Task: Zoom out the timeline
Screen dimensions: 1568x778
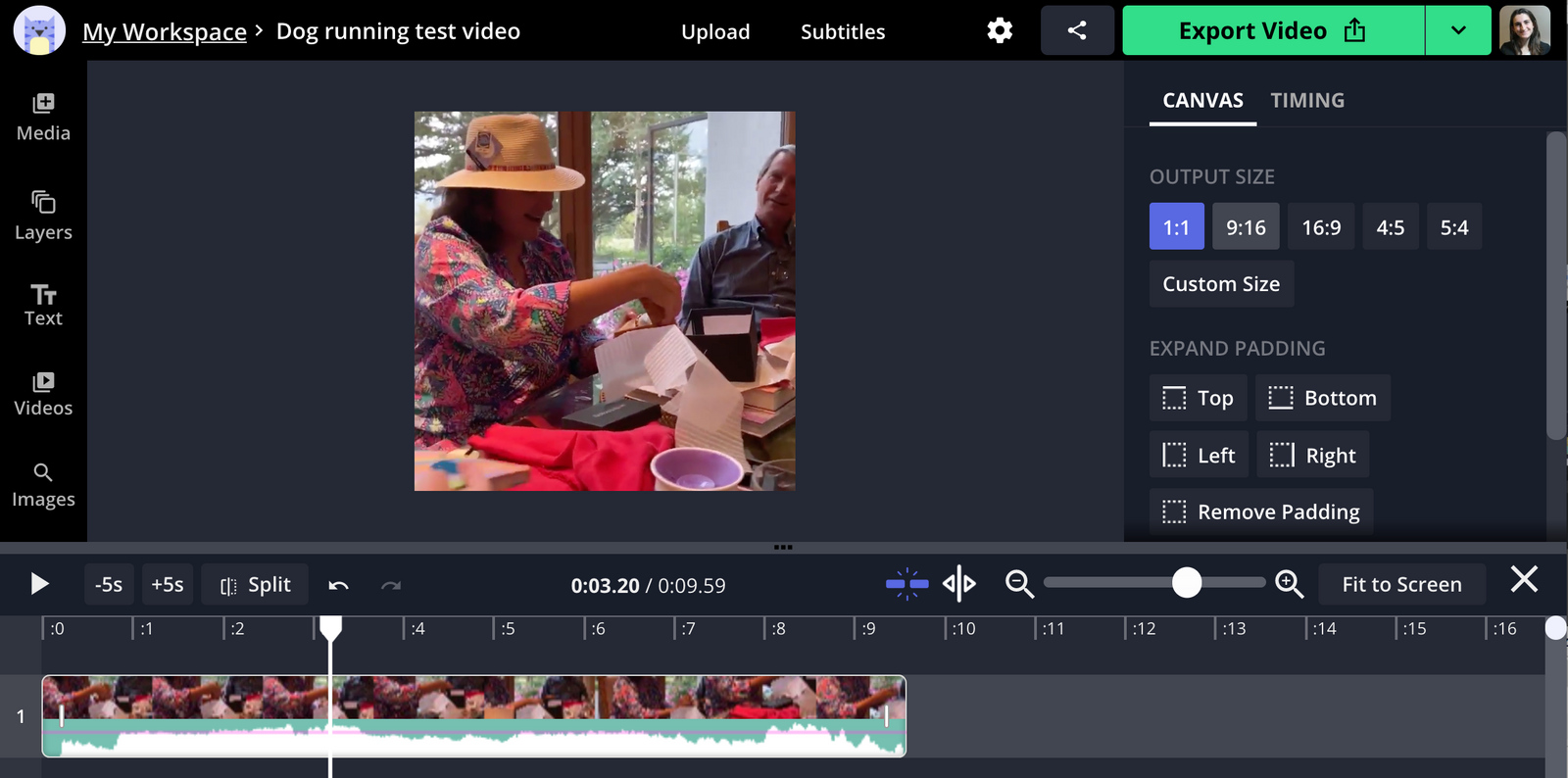Action: click(1019, 584)
